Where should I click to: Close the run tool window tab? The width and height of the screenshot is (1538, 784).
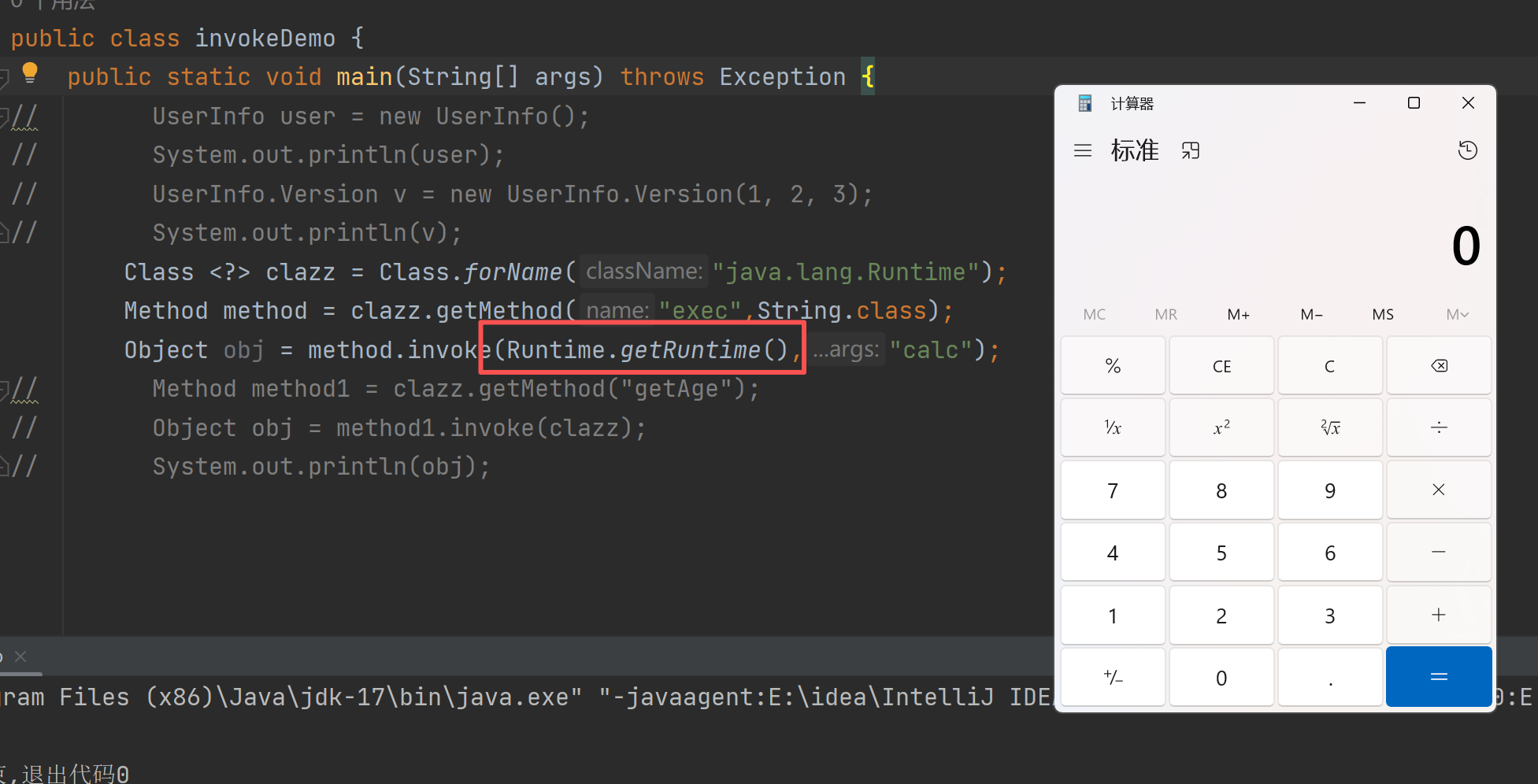pyautogui.click(x=21, y=656)
